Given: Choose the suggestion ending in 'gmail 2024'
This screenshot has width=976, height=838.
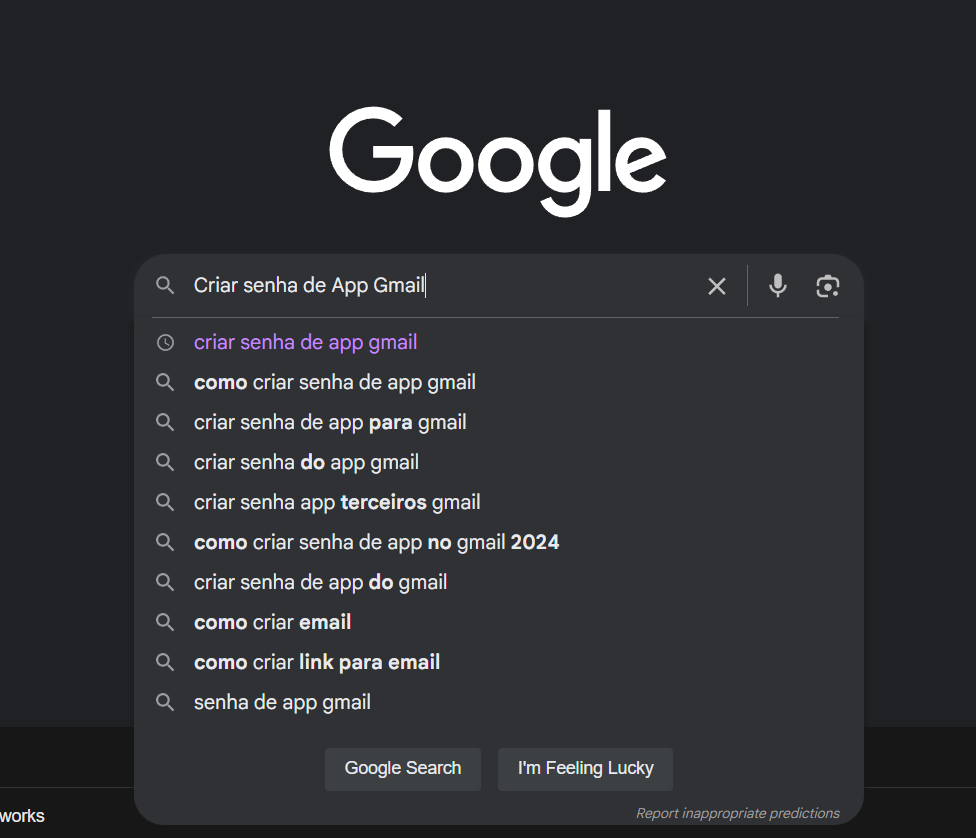Looking at the screenshot, I should [x=376, y=542].
